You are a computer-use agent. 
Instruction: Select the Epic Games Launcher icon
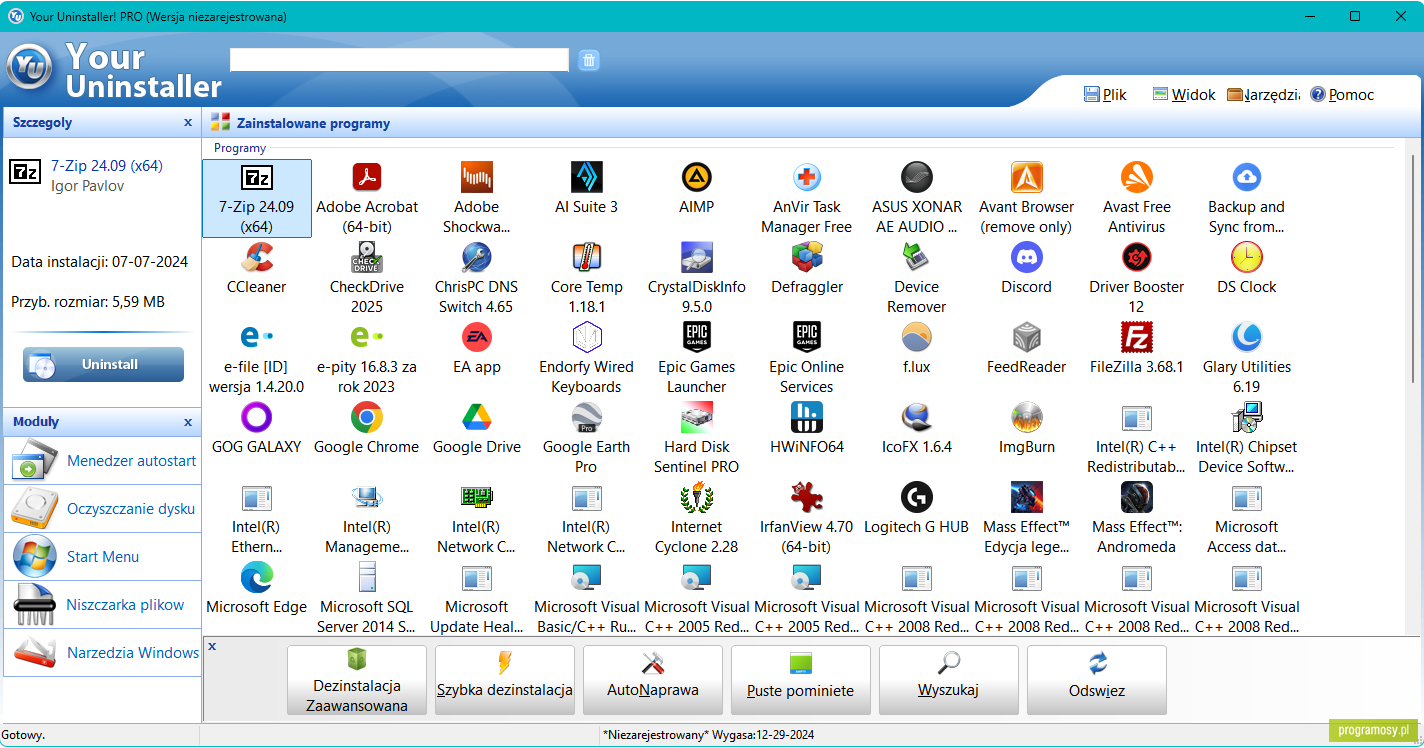coord(697,338)
